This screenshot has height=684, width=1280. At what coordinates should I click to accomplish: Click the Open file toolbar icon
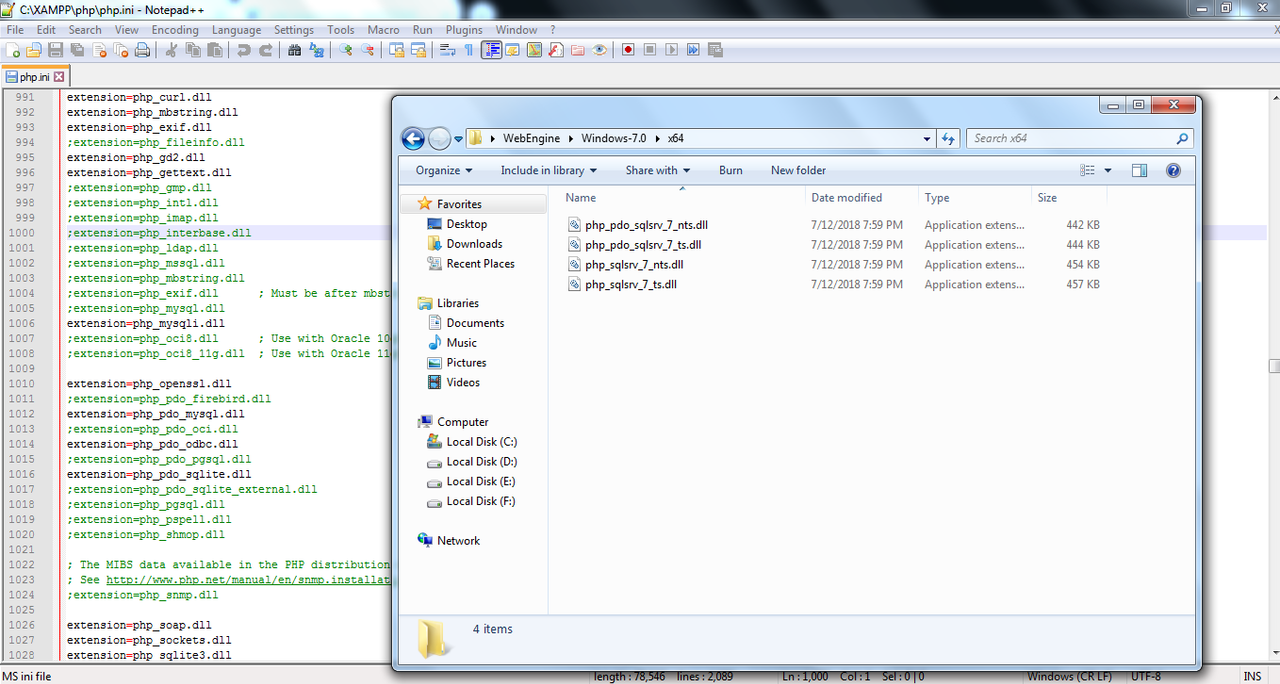tap(33, 50)
